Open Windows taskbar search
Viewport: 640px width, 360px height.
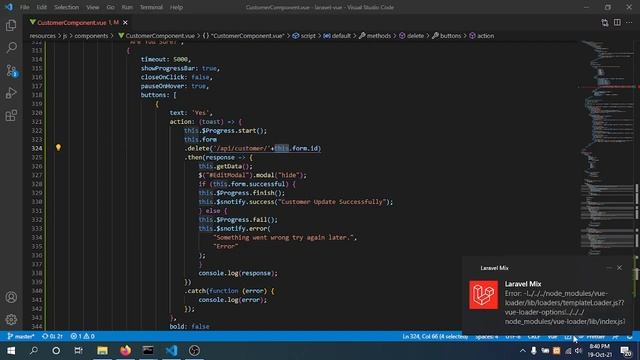[x=33, y=351]
